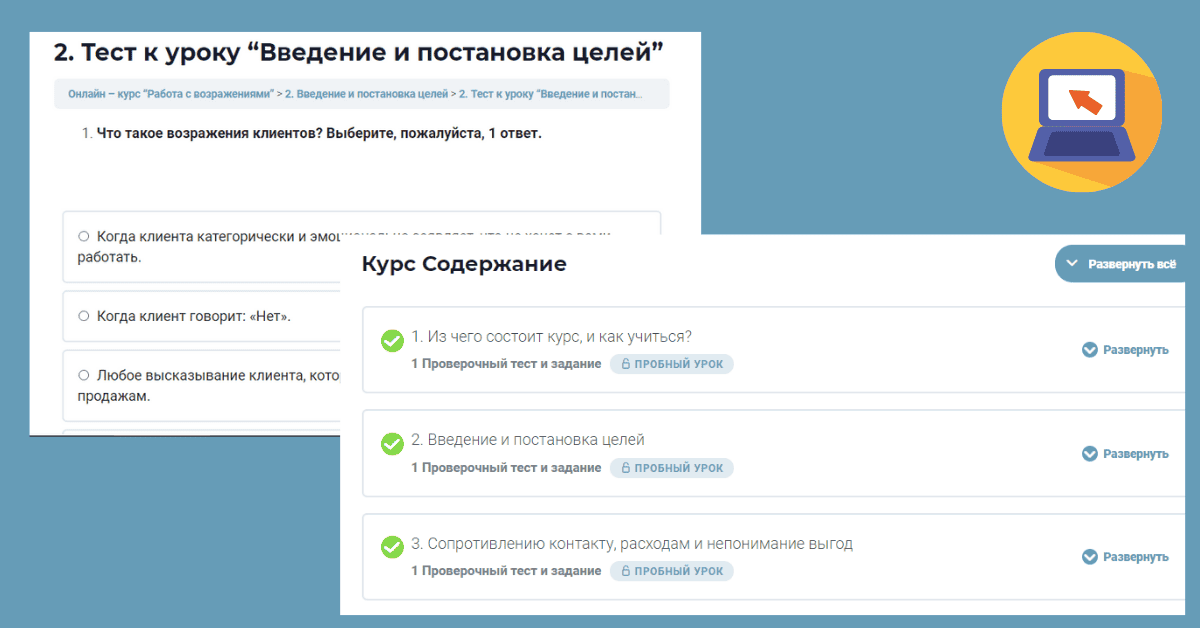
Task: Select radio 'Любое высказывание клиента'
Action: [x=84, y=376]
